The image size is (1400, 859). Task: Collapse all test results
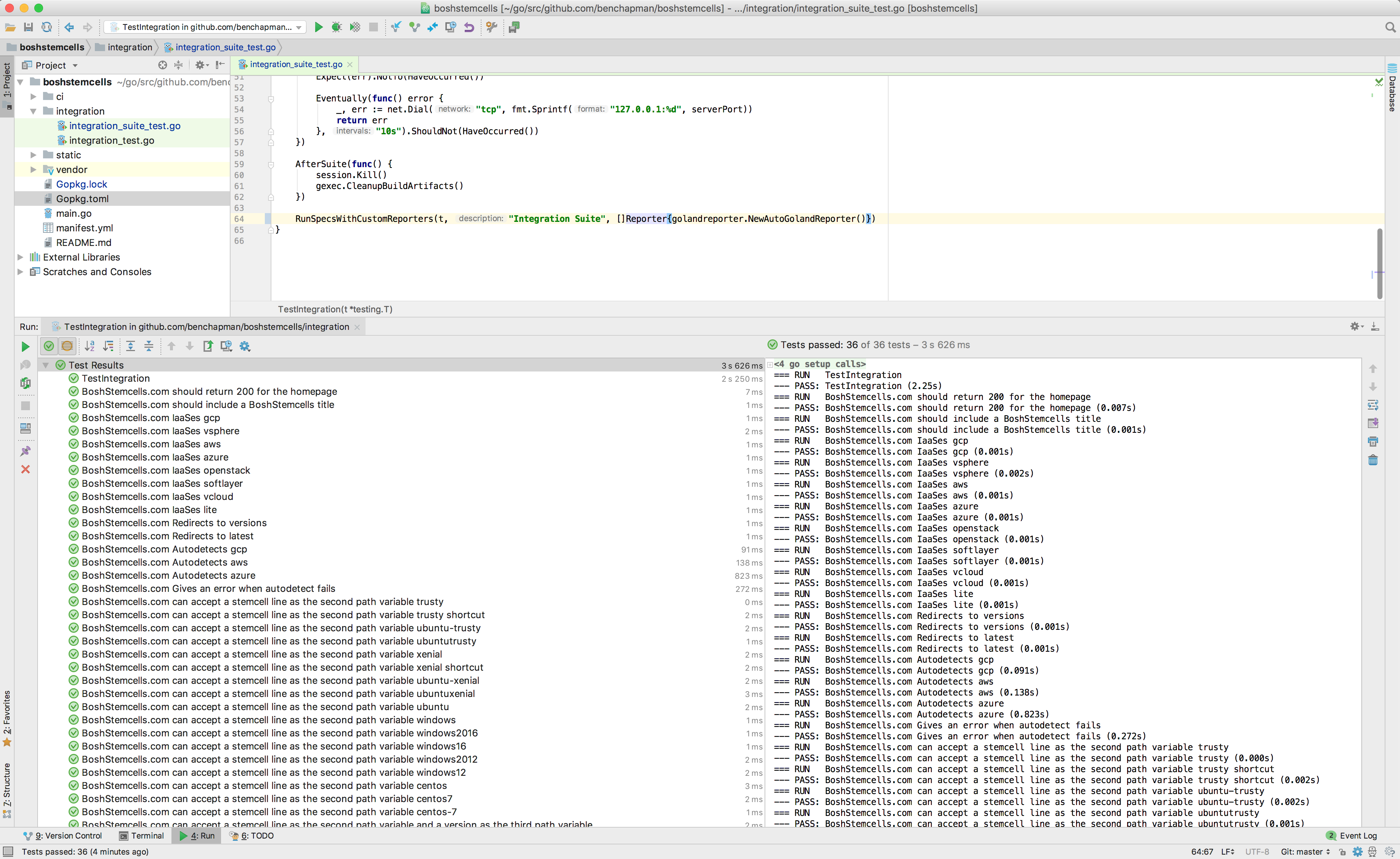[x=149, y=346]
